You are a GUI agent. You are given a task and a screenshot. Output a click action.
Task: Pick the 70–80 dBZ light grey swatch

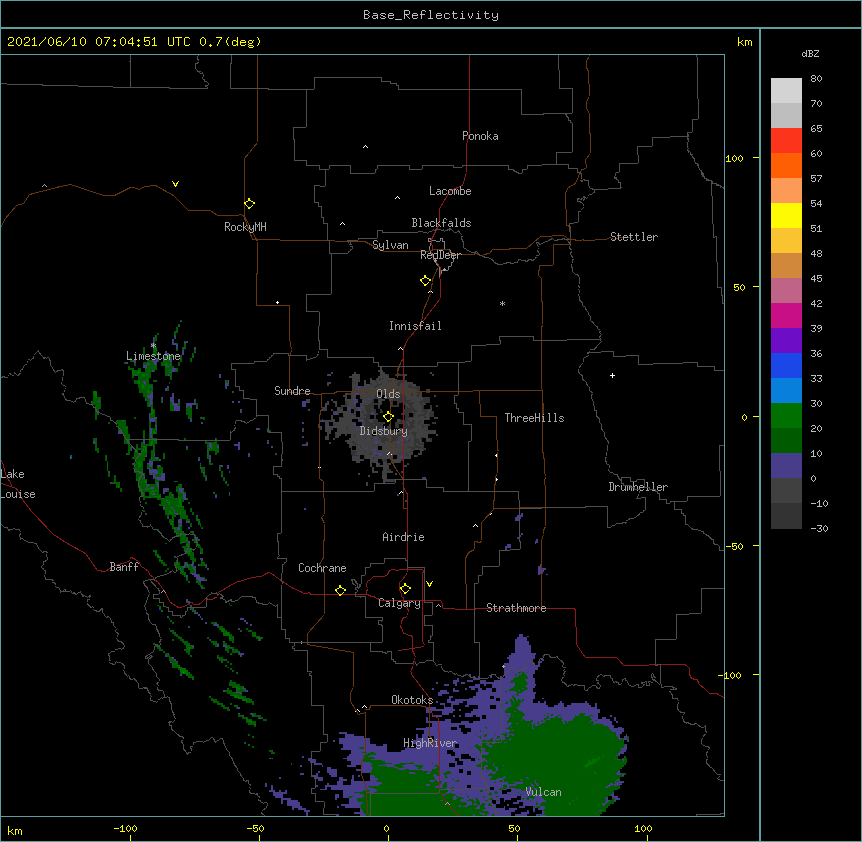786,91
